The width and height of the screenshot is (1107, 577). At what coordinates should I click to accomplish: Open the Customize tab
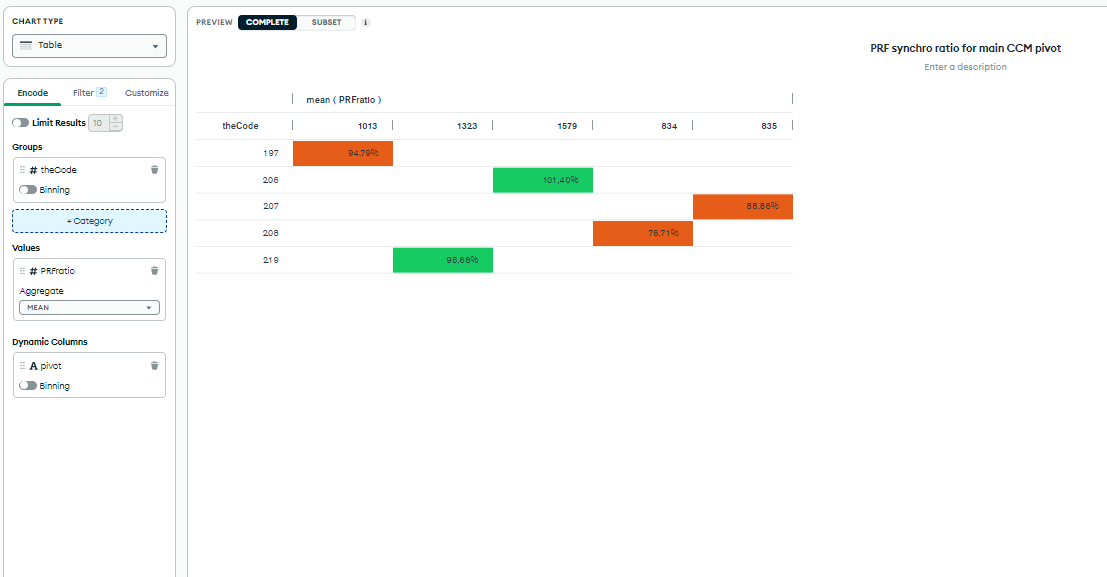pyautogui.click(x=146, y=93)
